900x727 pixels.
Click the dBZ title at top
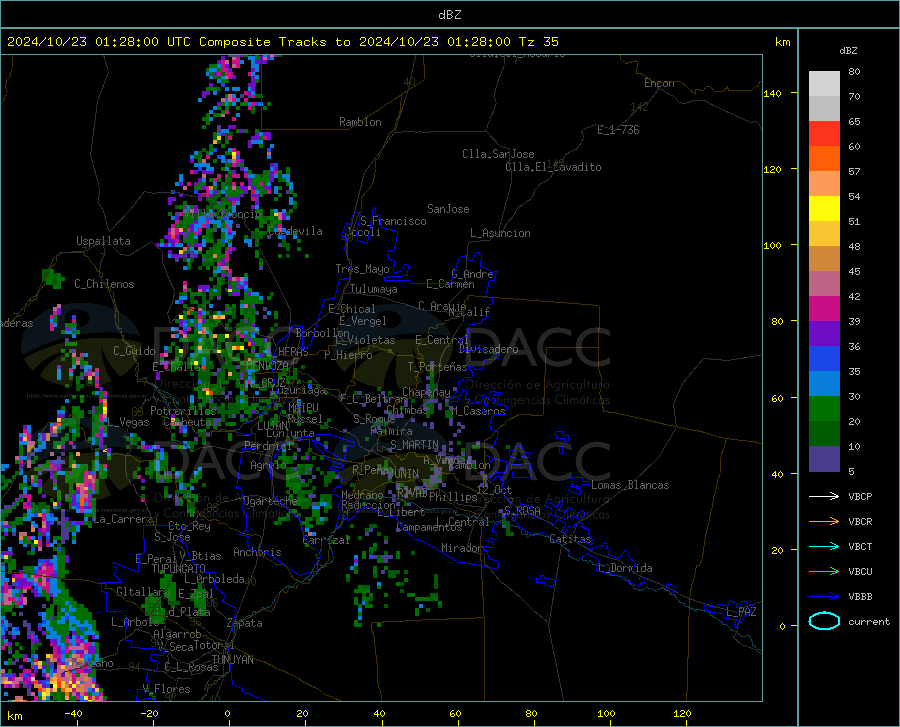pyautogui.click(x=449, y=15)
